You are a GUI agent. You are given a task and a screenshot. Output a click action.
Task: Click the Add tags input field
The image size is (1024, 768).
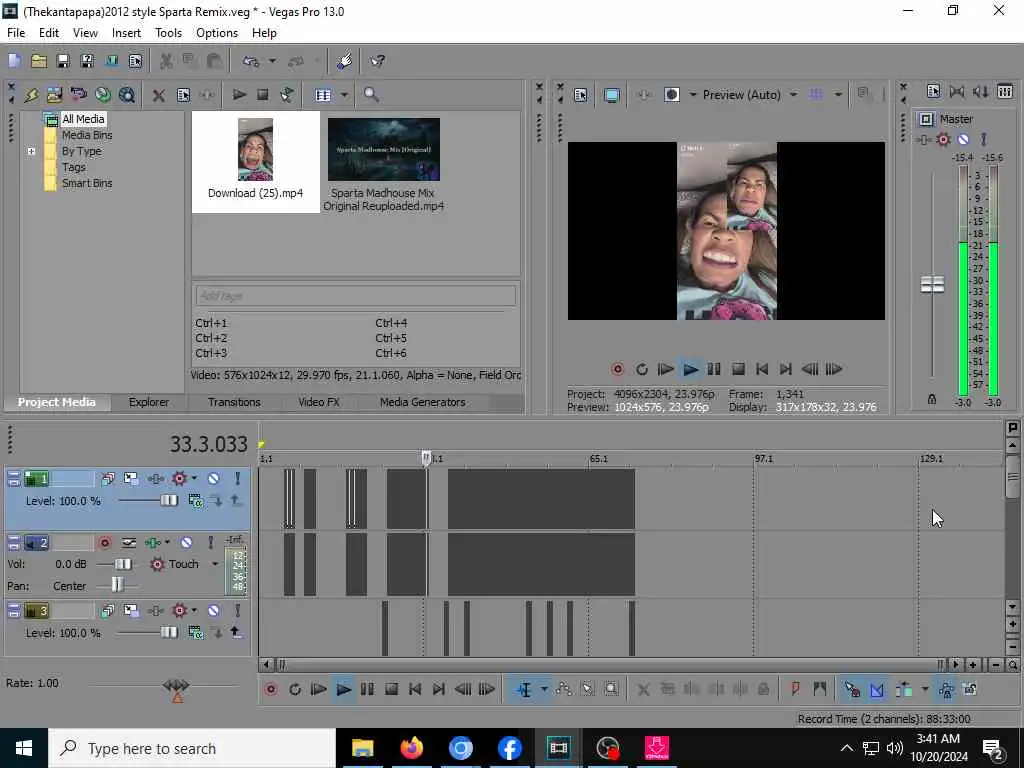(x=355, y=296)
